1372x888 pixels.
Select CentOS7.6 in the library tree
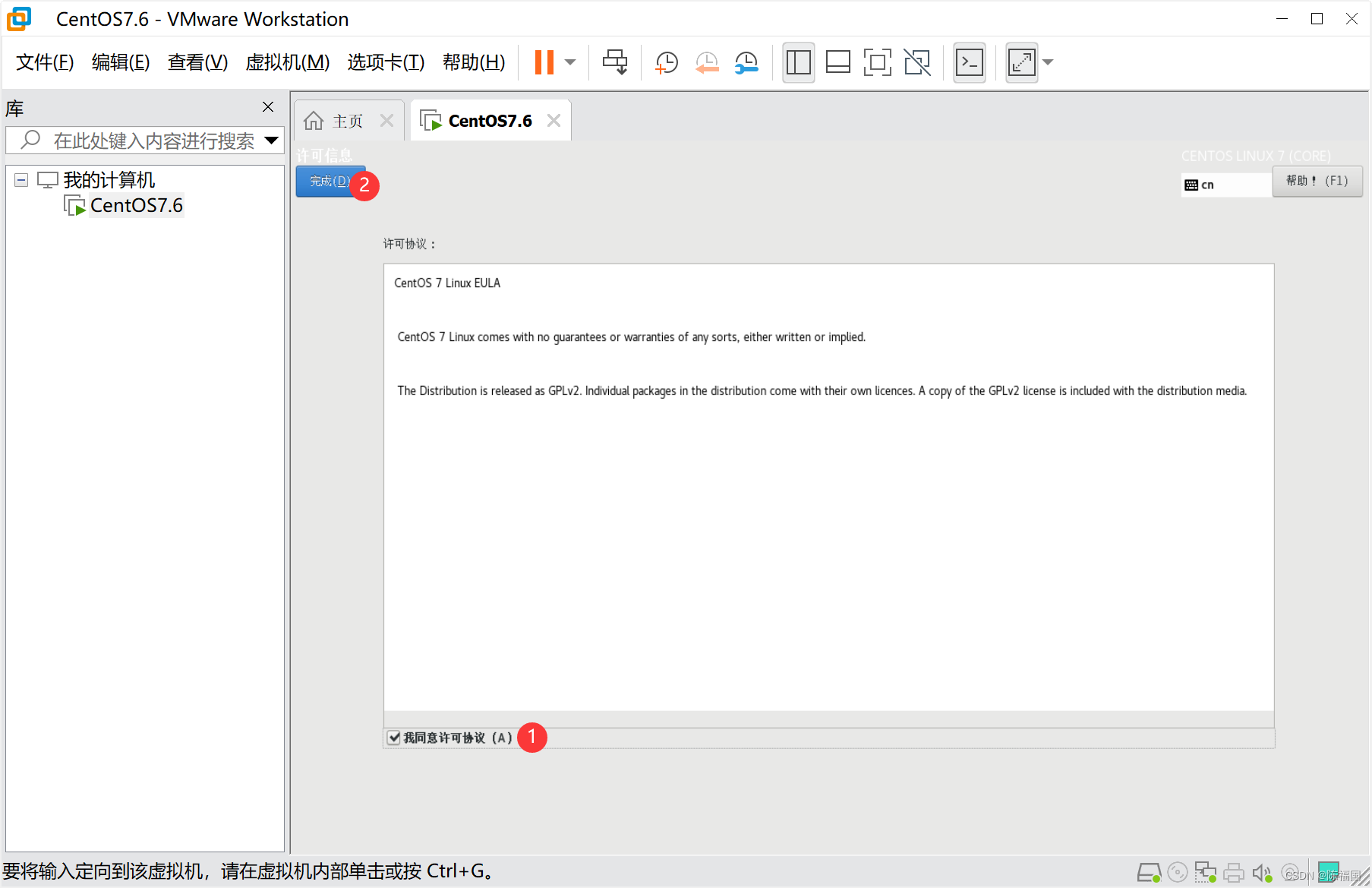(137, 205)
